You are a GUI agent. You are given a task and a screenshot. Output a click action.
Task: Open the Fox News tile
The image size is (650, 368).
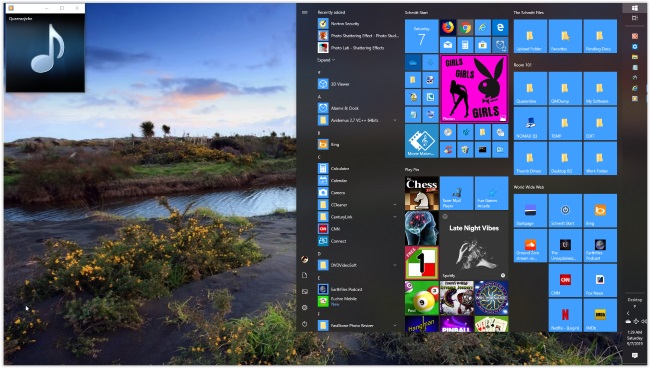[600, 281]
